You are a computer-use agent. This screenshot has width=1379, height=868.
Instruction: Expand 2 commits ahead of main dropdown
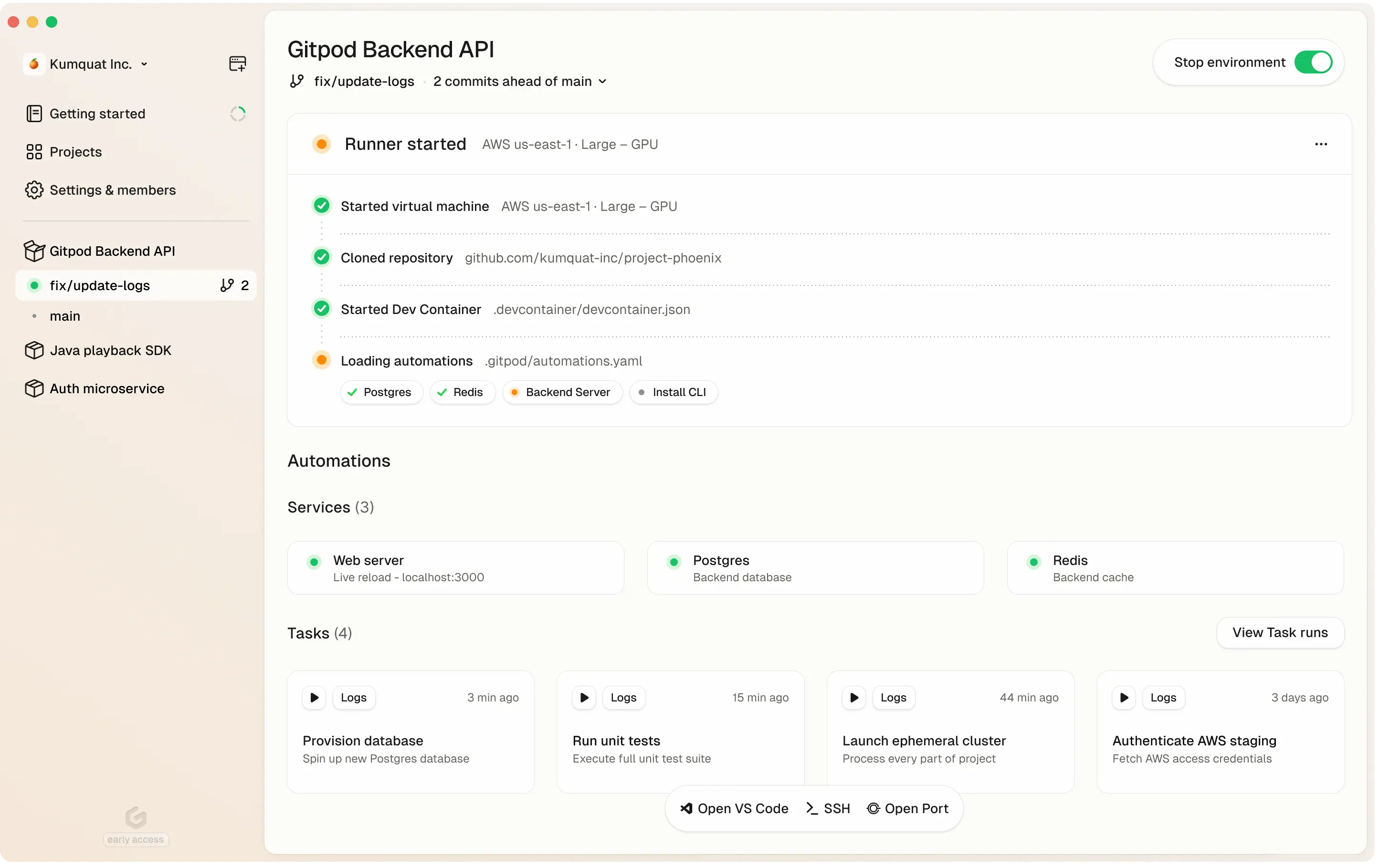click(519, 81)
